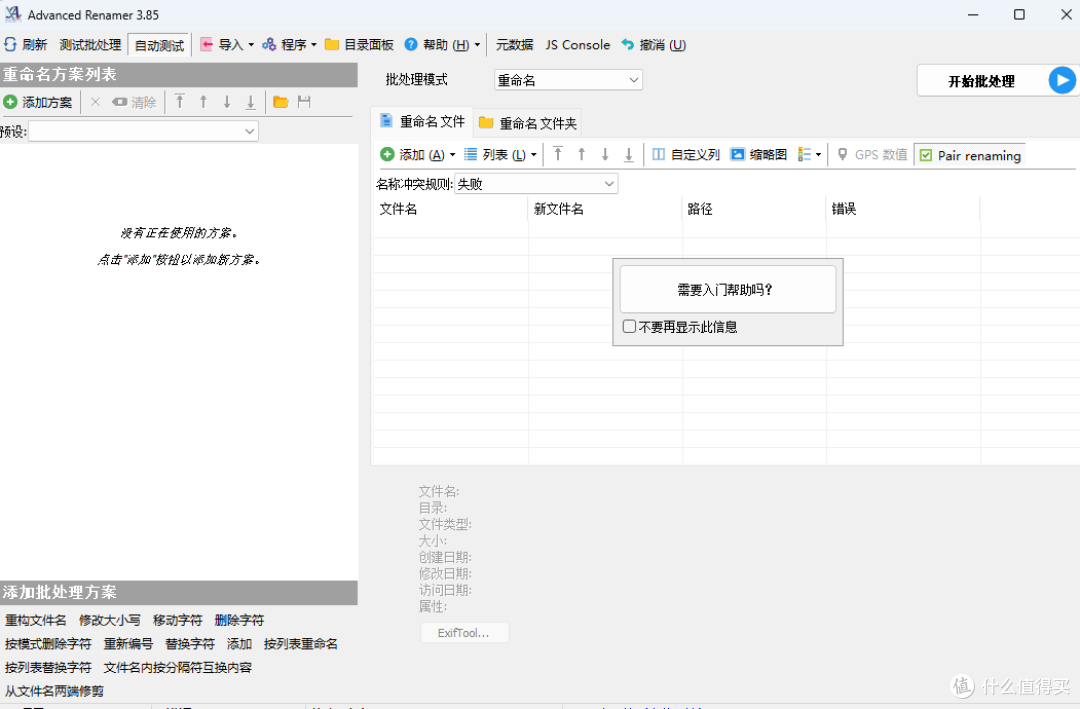Switch to 重命名文件夹 tab
Image resolution: width=1080 pixels, height=709 pixels.
click(x=528, y=123)
